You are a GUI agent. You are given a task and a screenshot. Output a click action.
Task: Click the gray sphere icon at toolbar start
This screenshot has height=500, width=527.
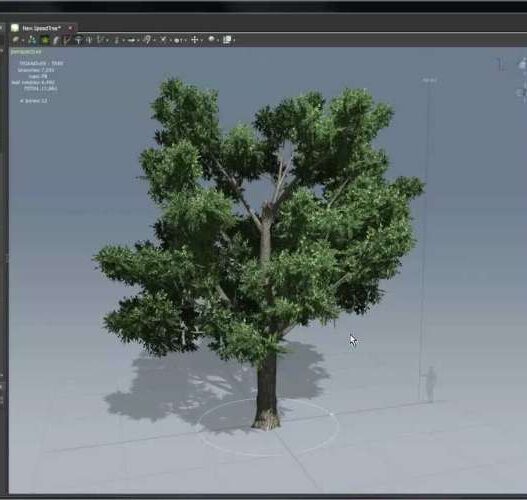(x=15, y=40)
